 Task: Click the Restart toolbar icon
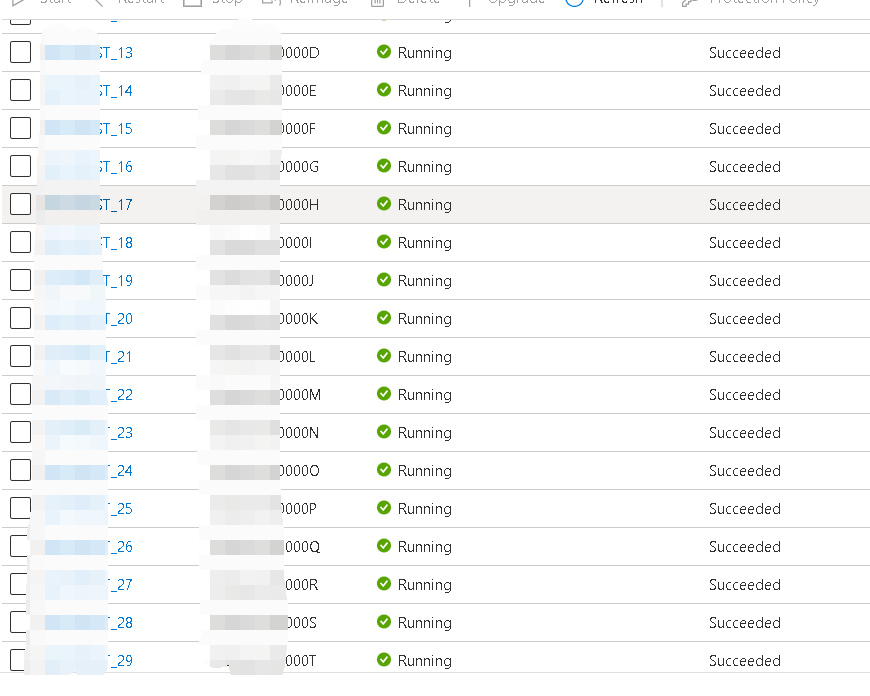pyautogui.click(x=98, y=2)
